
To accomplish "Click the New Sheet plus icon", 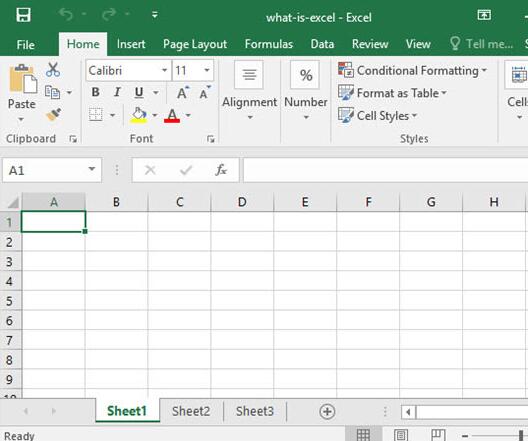I will [x=327, y=411].
